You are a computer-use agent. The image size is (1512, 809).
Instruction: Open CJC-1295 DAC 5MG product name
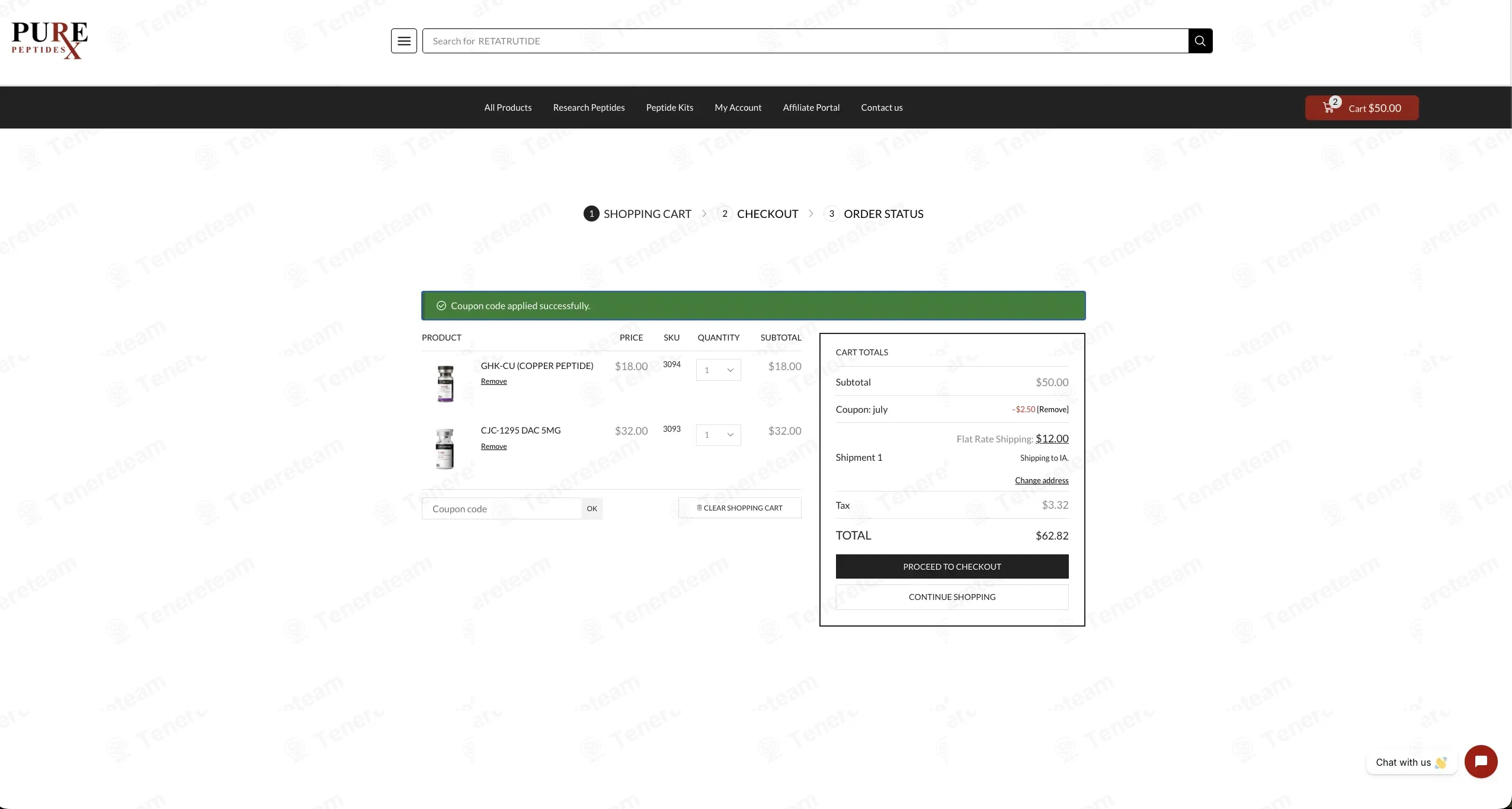point(521,431)
